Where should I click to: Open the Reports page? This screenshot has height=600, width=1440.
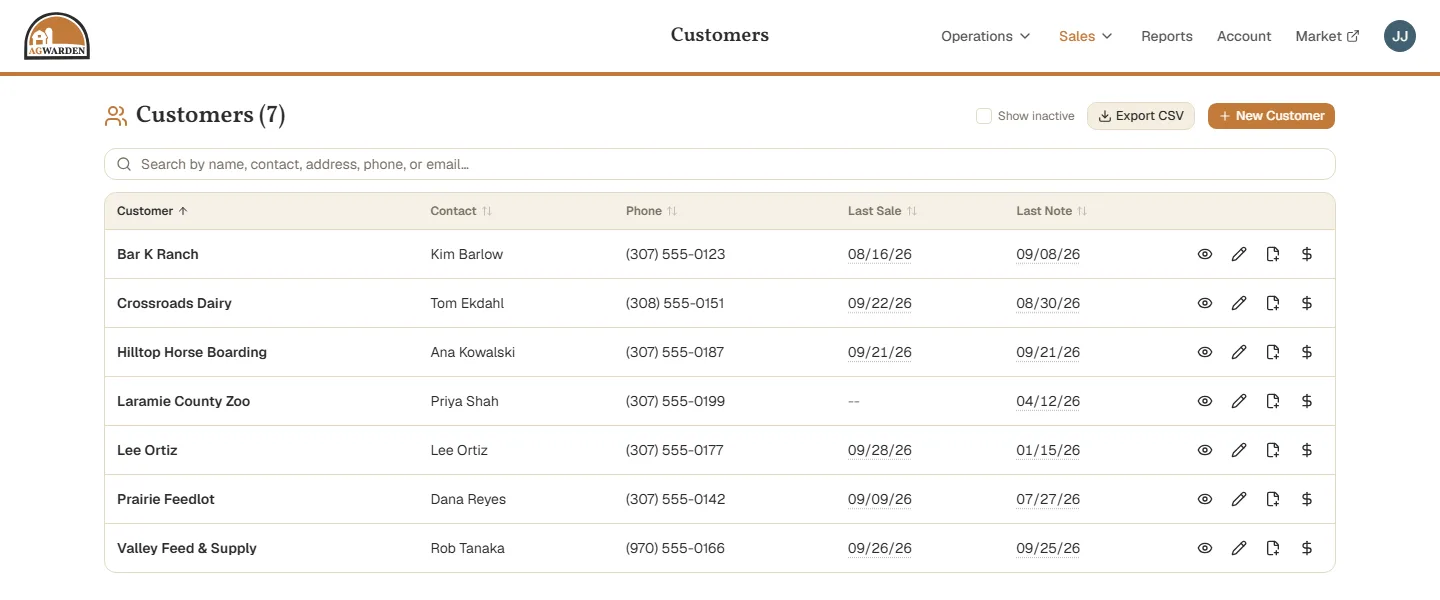click(1167, 36)
